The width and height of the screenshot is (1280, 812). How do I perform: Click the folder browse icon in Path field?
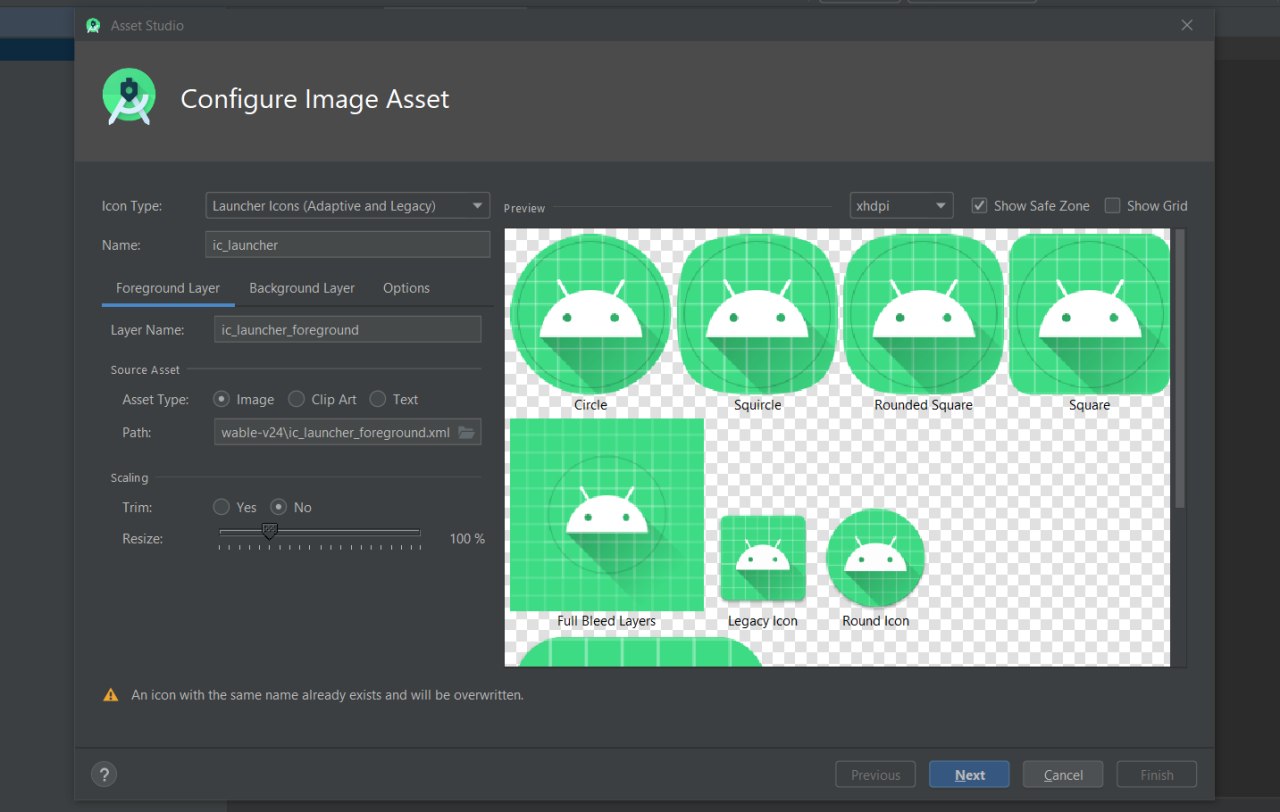pos(466,432)
